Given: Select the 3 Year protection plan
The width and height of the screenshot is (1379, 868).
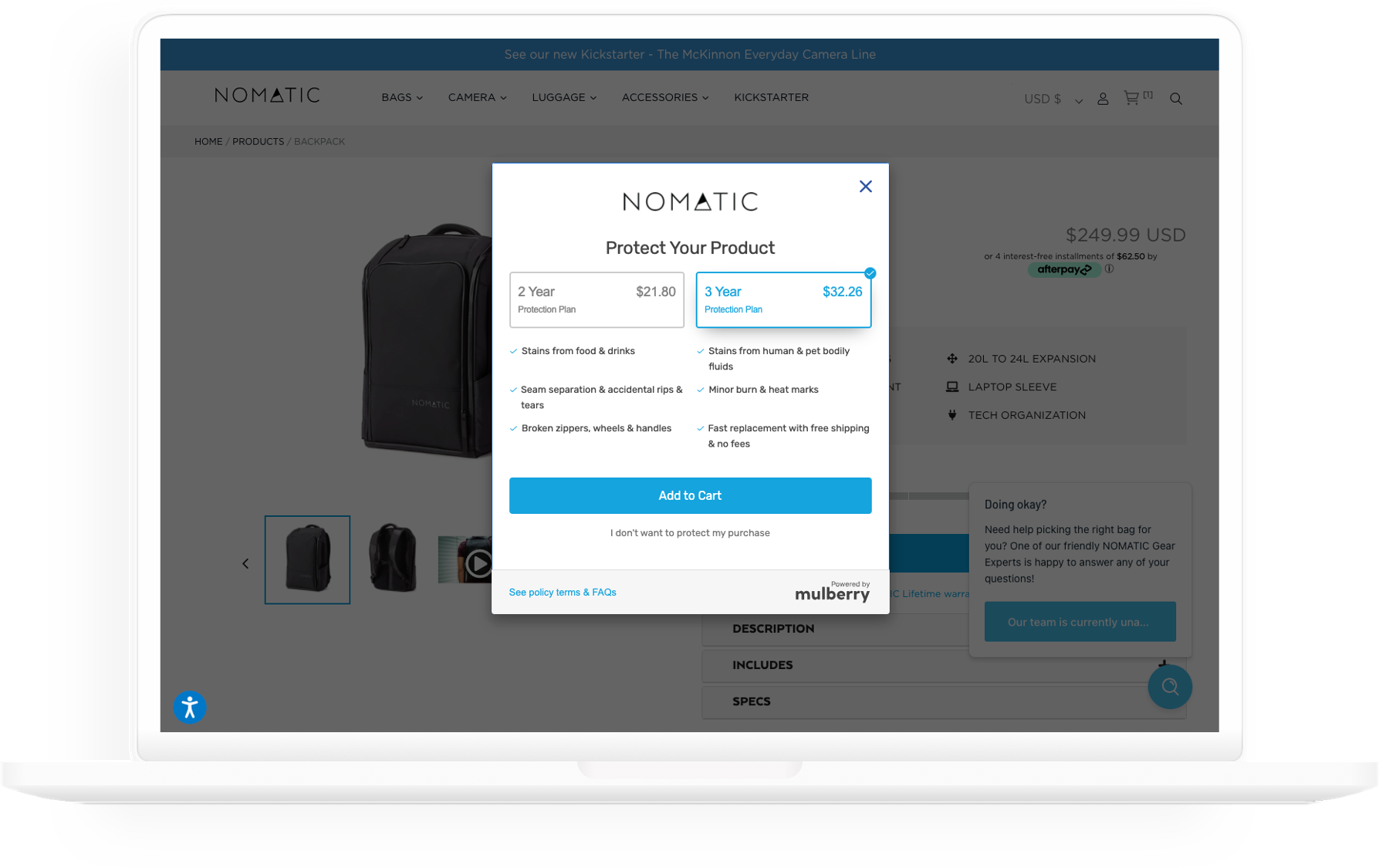Looking at the screenshot, I should (x=782, y=299).
